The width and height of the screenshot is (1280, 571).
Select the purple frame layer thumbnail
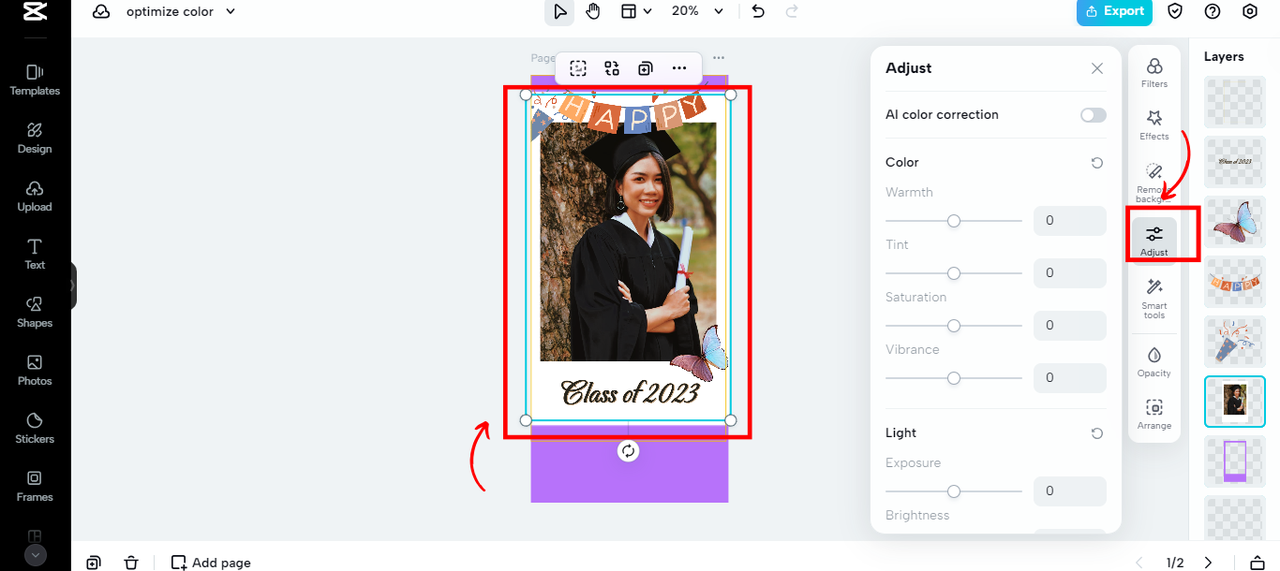pos(1235,462)
